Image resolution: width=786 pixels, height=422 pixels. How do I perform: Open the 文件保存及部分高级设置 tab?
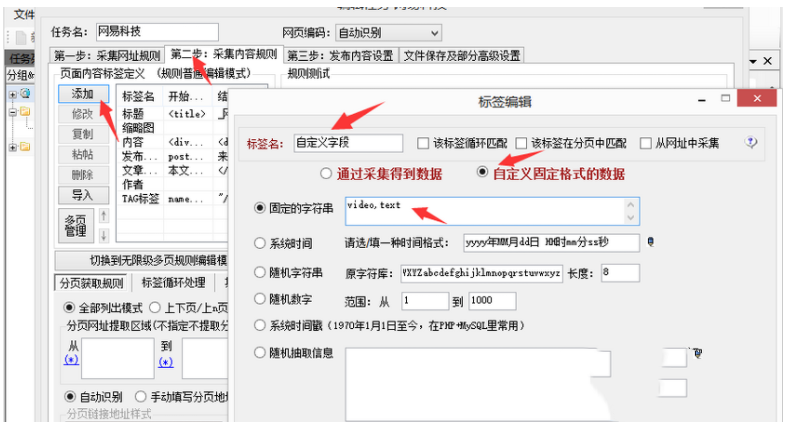461,55
